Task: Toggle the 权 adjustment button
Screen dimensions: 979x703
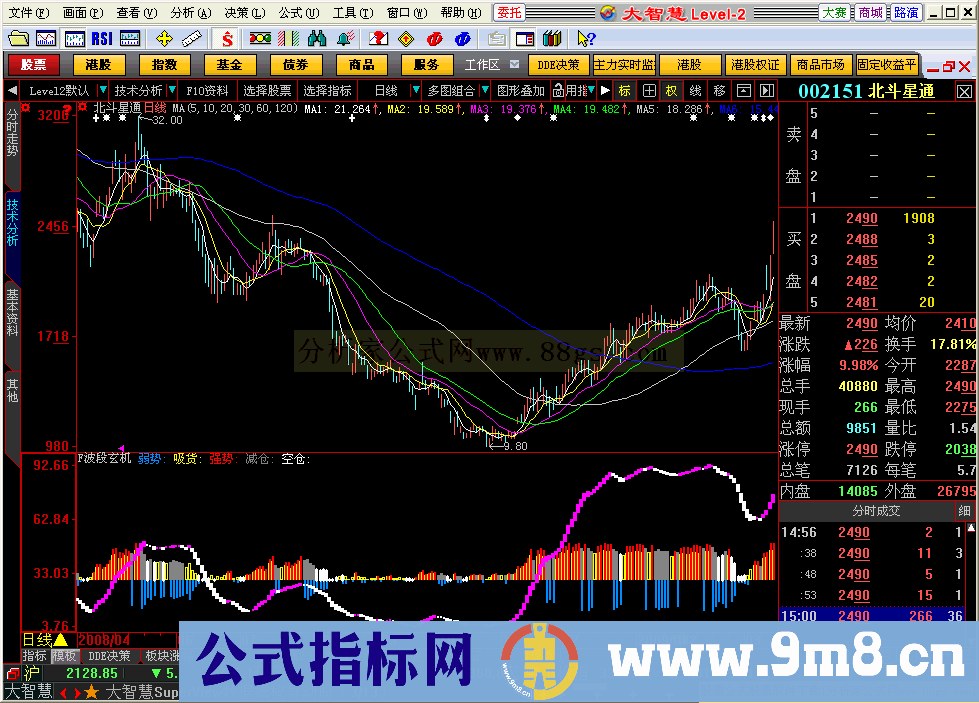Action: click(x=671, y=91)
